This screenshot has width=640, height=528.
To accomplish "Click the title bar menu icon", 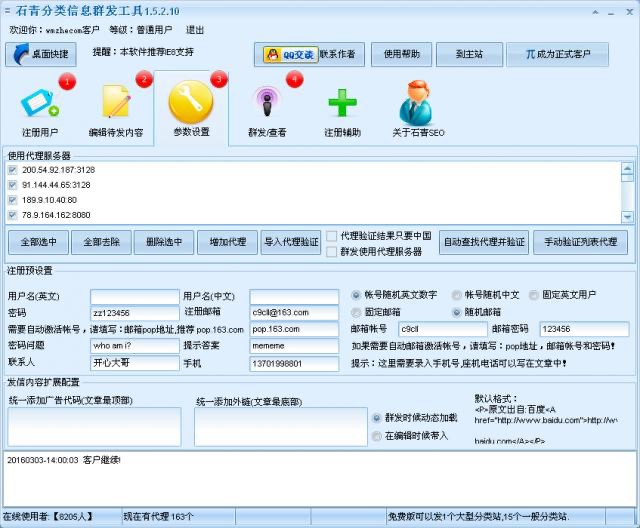I will [x=7, y=11].
